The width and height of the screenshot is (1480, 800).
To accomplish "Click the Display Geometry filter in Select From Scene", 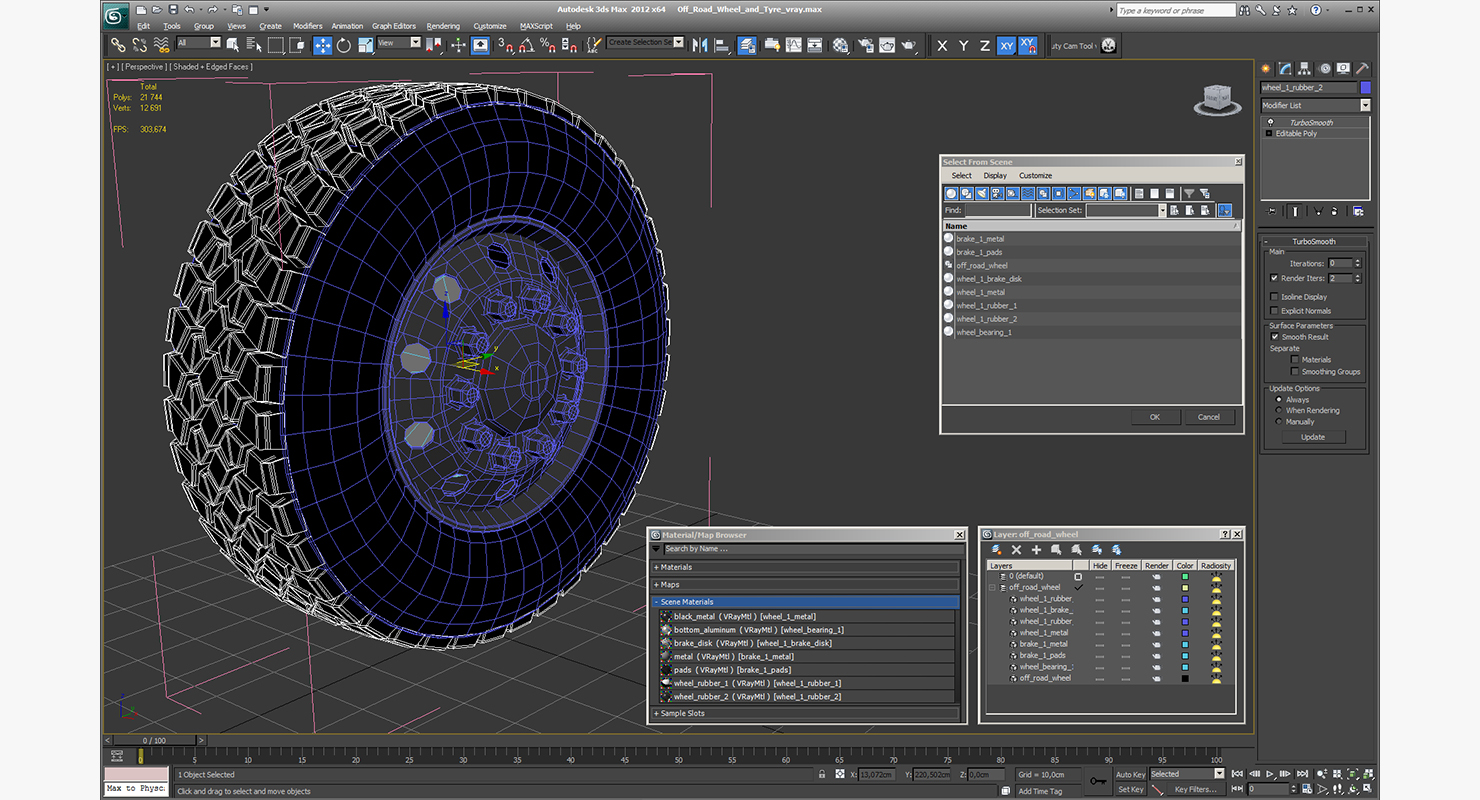I will click(x=952, y=193).
